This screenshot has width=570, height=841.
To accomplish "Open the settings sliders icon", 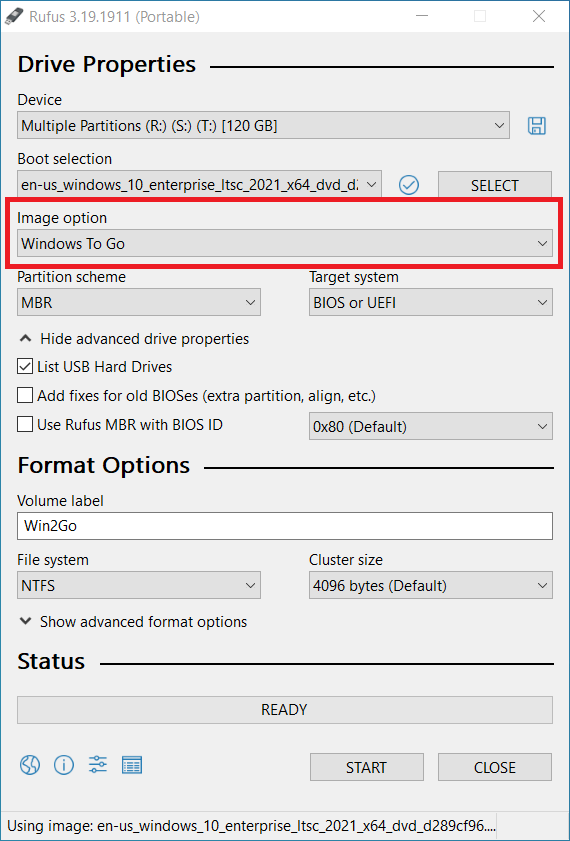I will click(98, 764).
